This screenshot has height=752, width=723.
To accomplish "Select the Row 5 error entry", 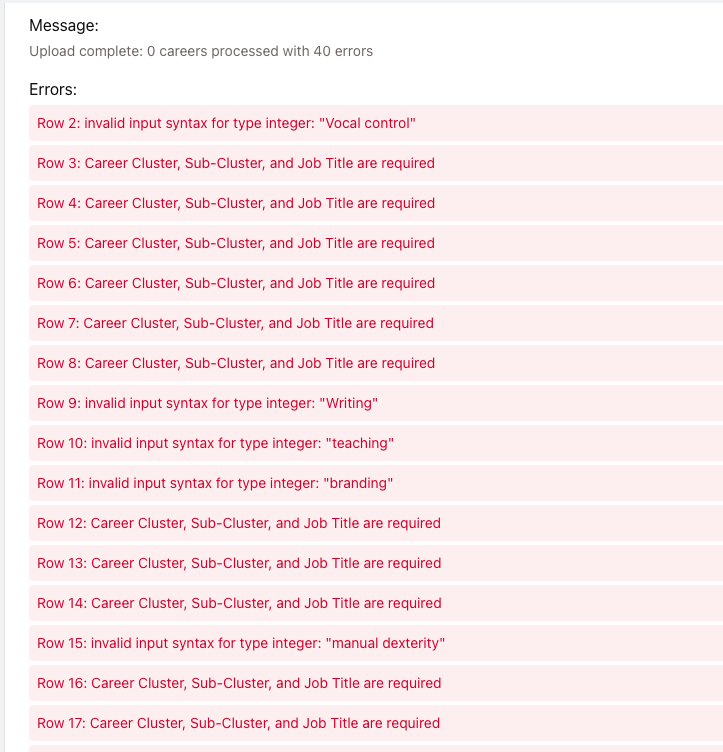I will point(236,243).
